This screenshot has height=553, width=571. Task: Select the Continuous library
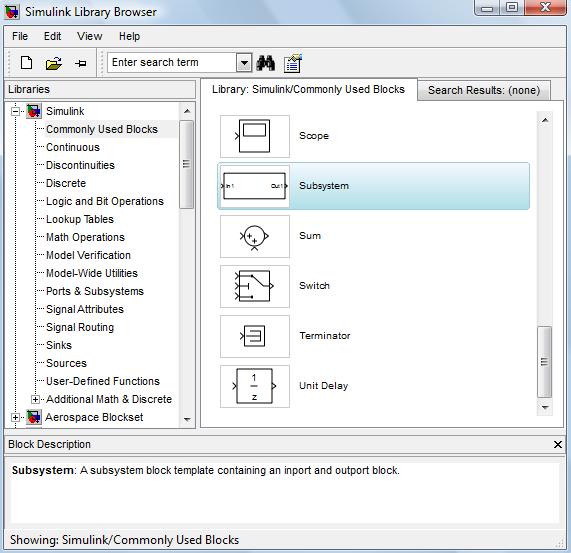(73, 147)
